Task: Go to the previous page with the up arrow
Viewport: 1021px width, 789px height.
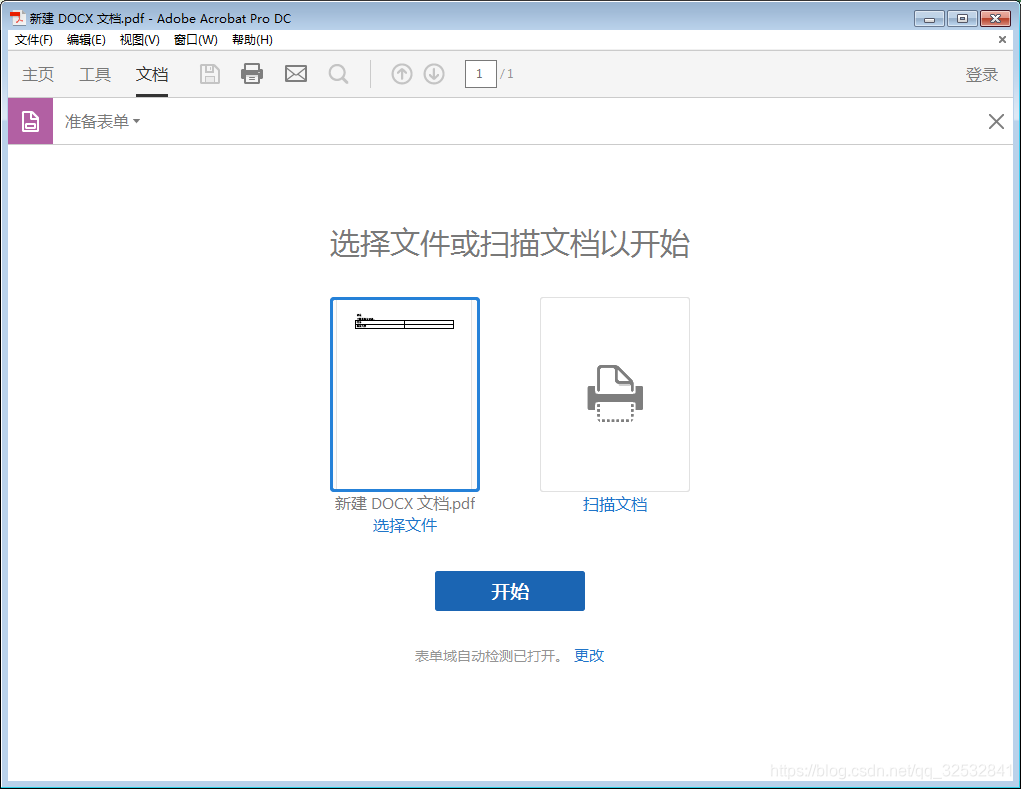Action: [402, 74]
